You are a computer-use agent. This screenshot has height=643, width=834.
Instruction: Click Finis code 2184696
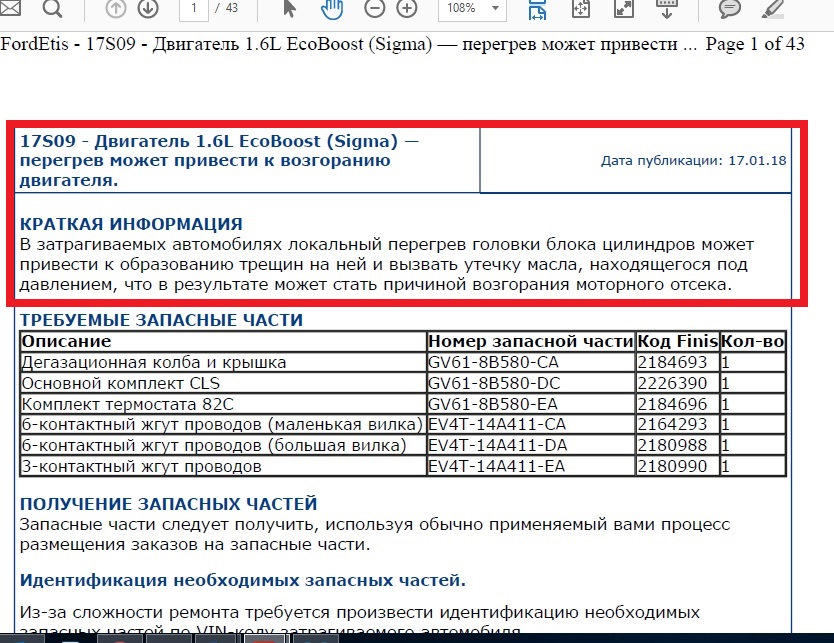tap(672, 404)
